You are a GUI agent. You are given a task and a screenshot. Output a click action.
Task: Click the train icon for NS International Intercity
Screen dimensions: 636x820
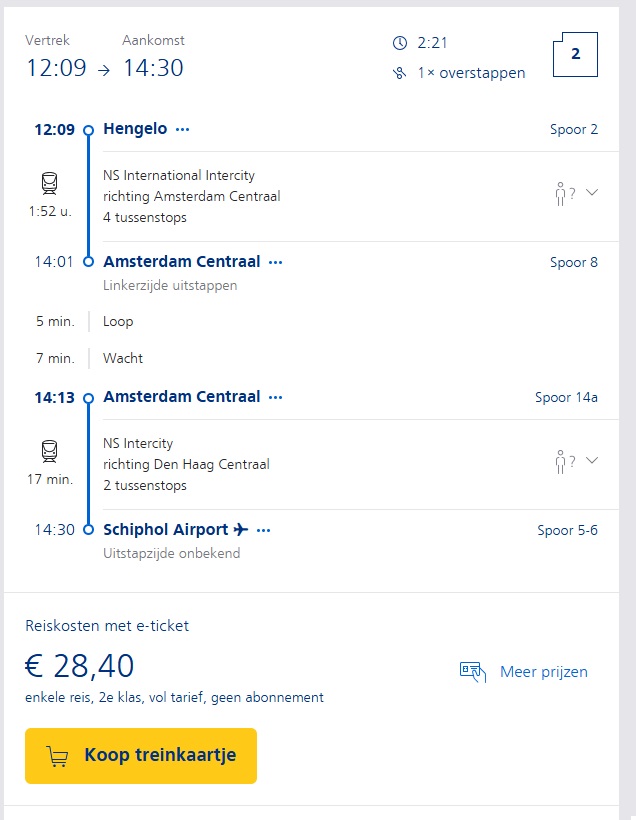pos(50,184)
